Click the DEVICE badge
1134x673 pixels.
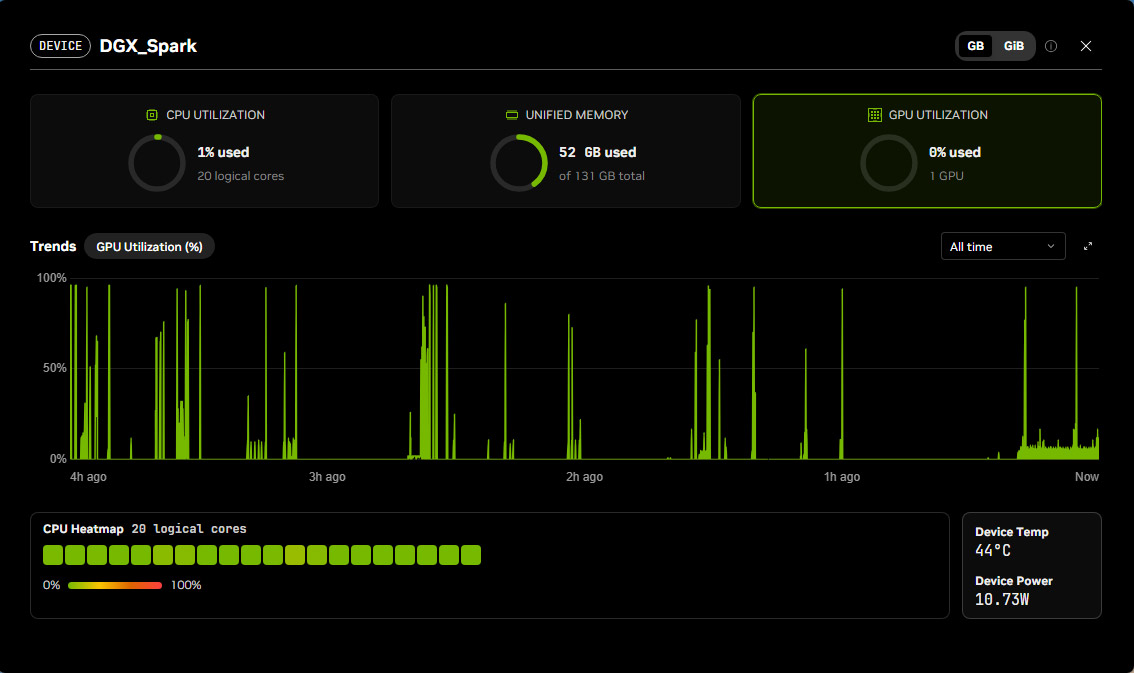click(x=61, y=46)
